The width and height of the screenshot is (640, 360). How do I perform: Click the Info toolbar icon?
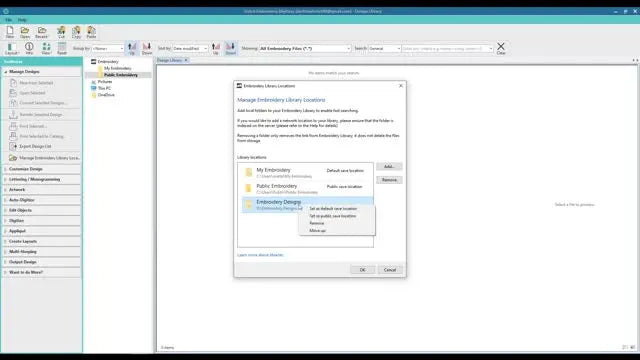click(x=29, y=49)
